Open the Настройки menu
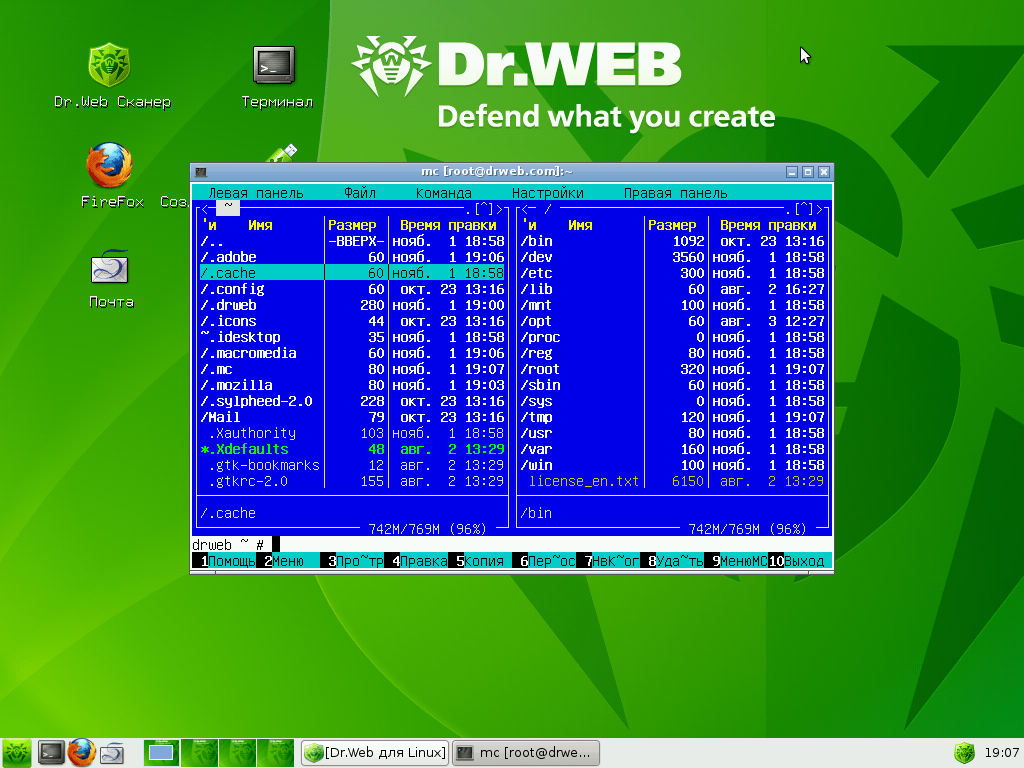The image size is (1024, 768). coord(547,193)
